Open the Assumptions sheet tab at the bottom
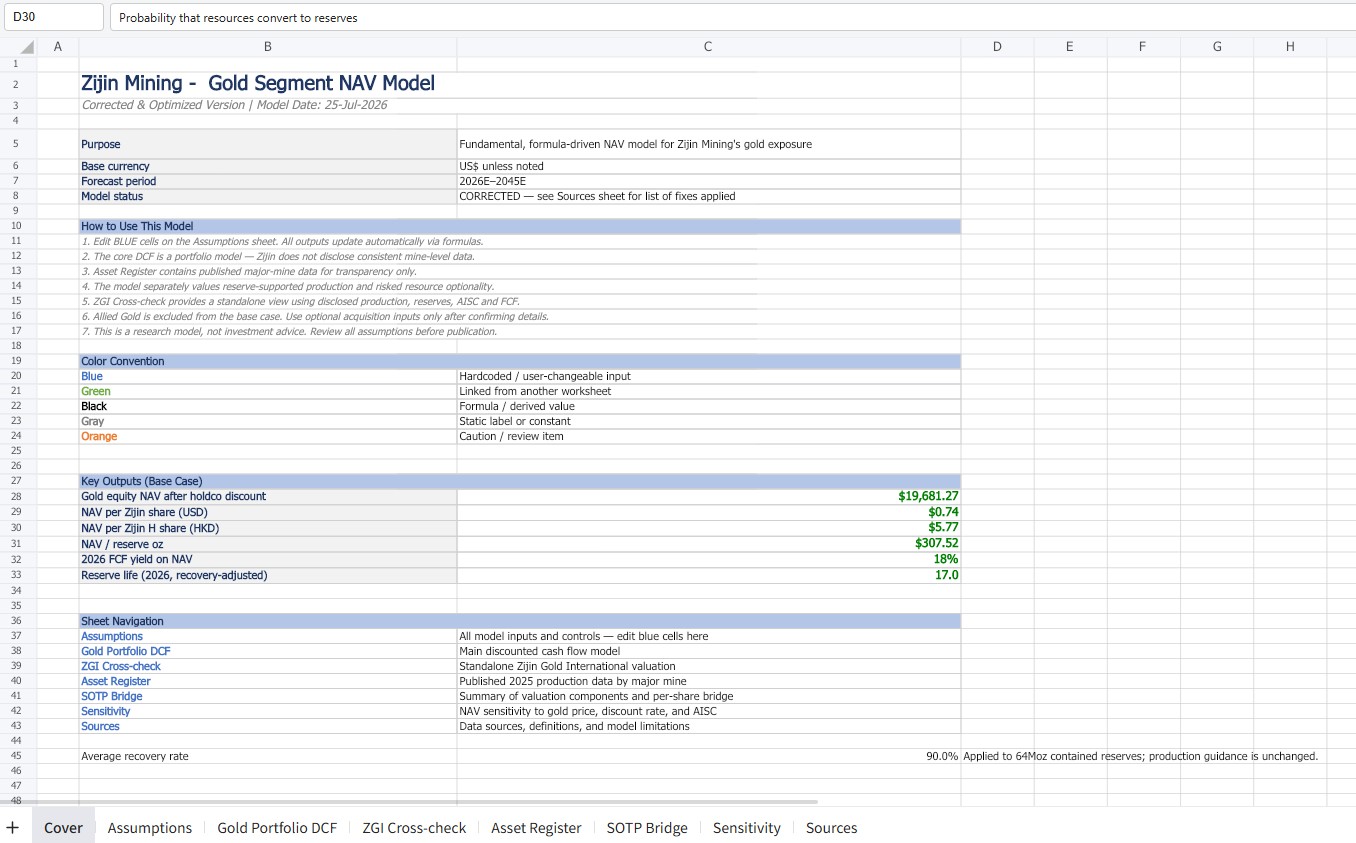The width and height of the screenshot is (1356, 843). (150, 827)
